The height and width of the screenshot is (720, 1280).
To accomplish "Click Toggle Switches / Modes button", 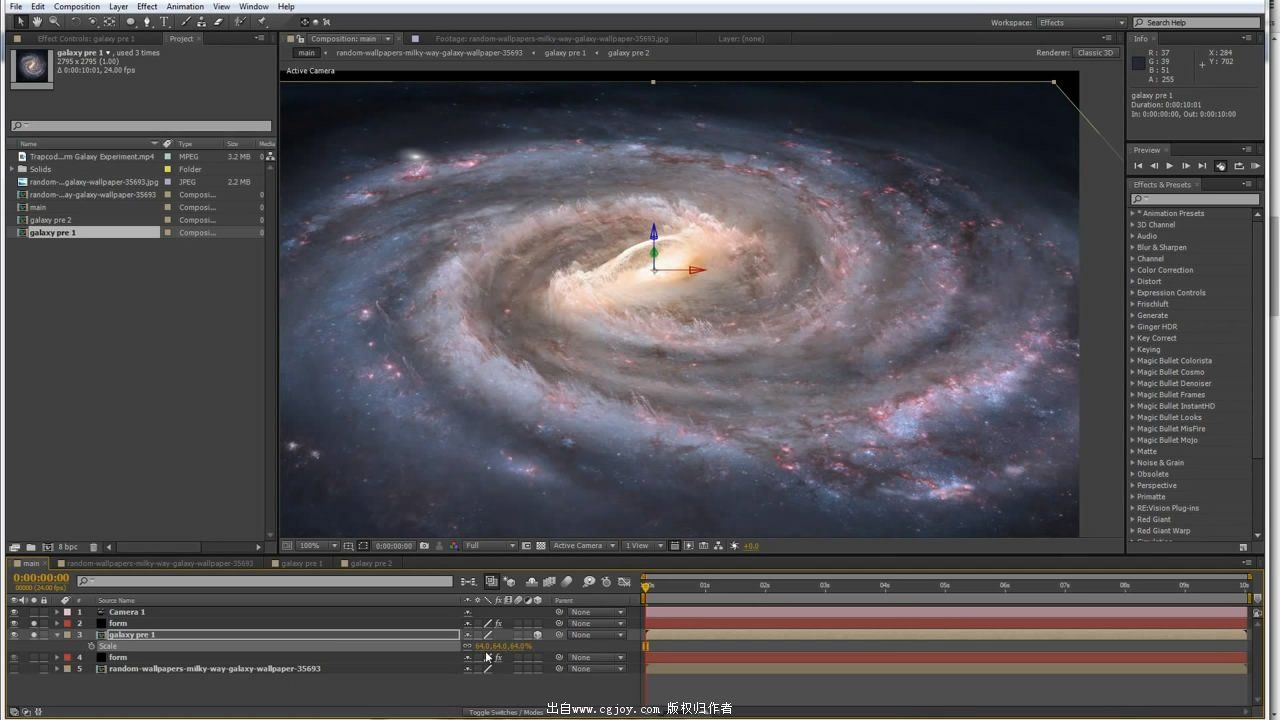I will pos(507,712).
